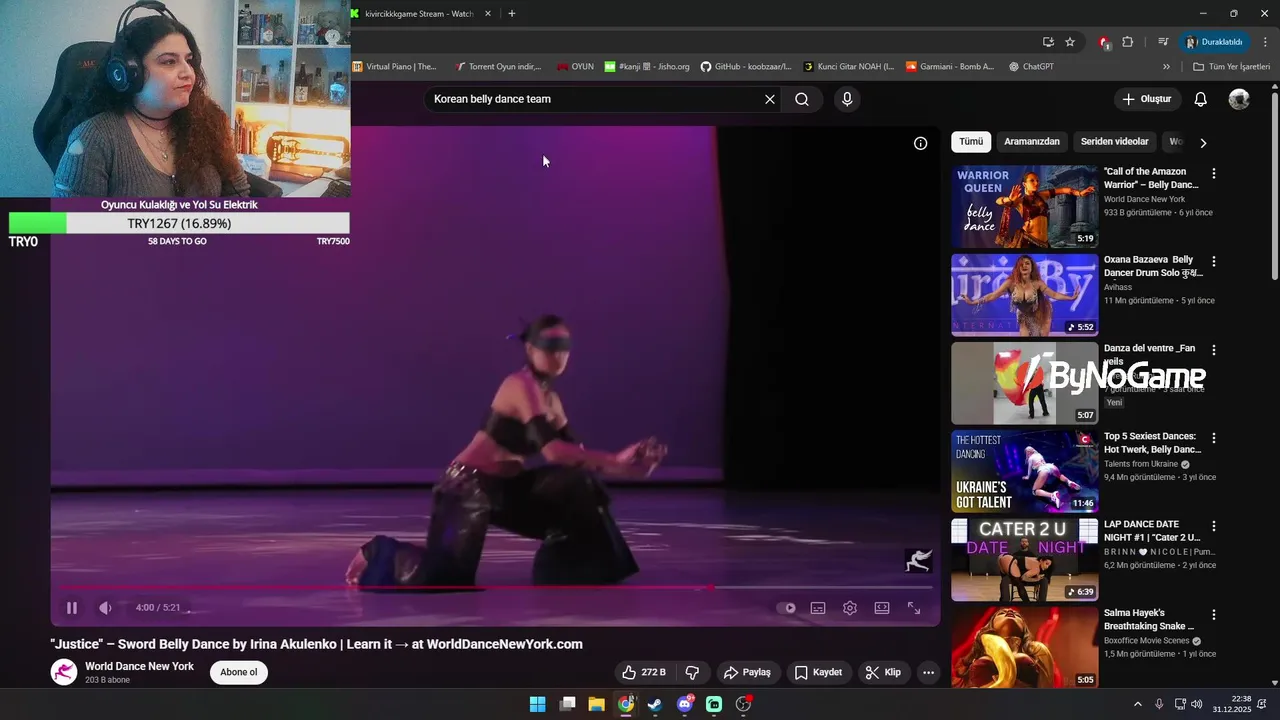1280x720 pixels.
Task: Open 'LAP DANCE DATE NIGHT #1' video title
Action: point(1152,531)
